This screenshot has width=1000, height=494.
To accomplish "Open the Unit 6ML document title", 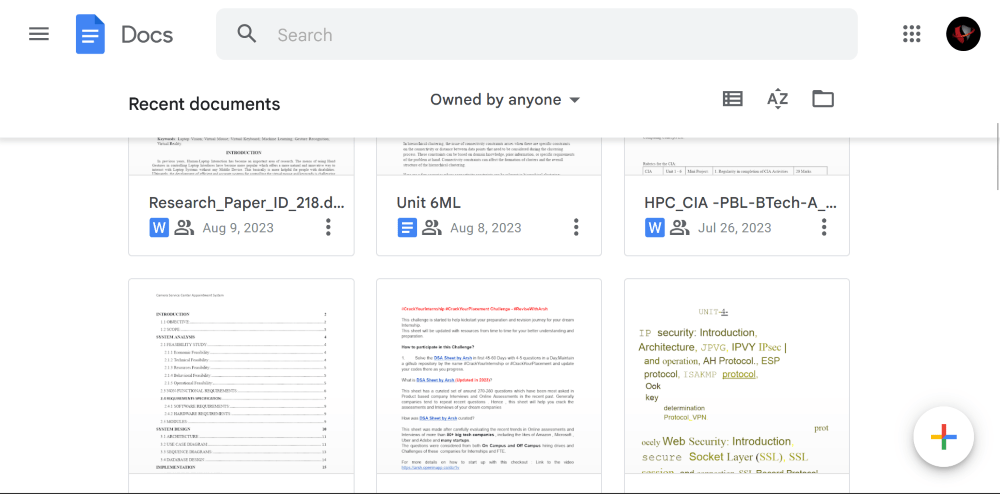I will 428,203.
